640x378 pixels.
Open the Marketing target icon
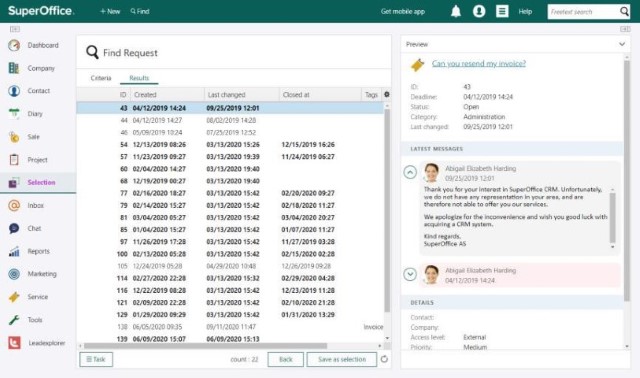tap(14, 274)
